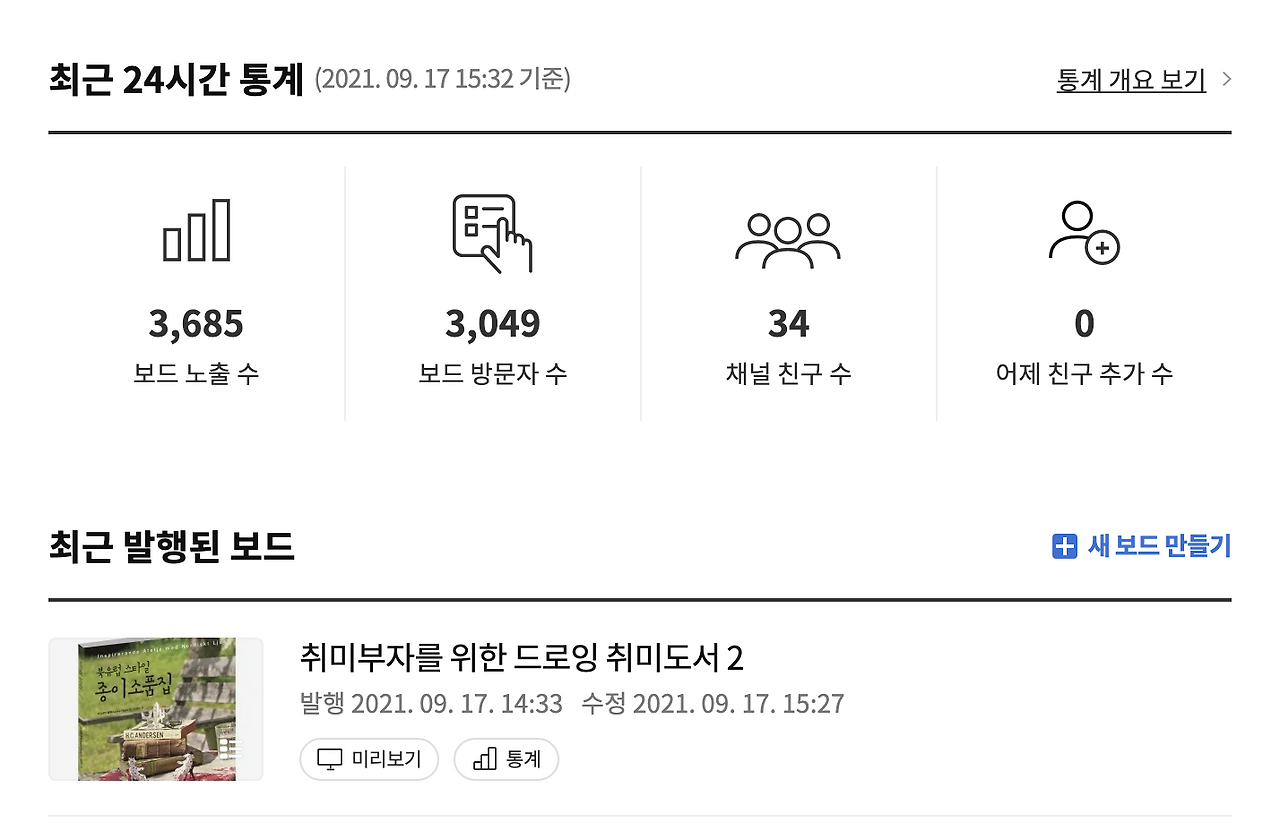1280x831 pixels.
Task: Open the 통계 개요 보기 link
Action: coord(1131,80)
